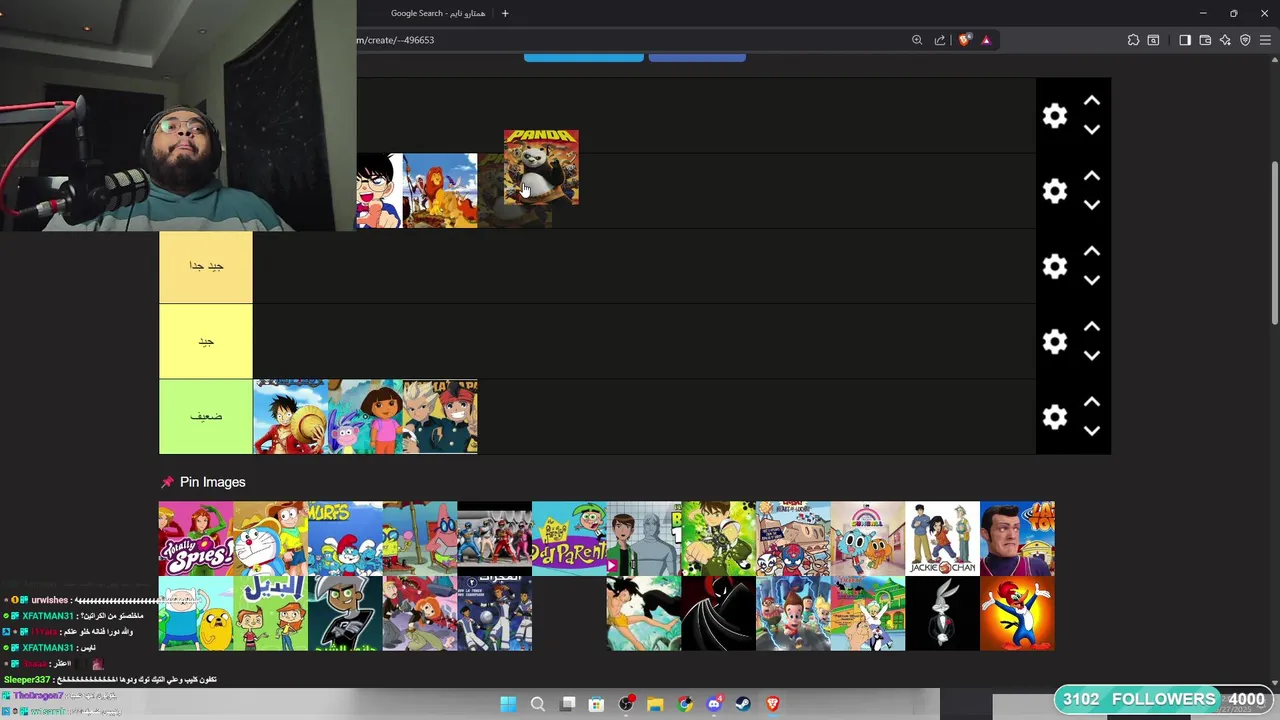This screenshot has width=1280, height=720.
Task: Open Brave Rewards triangle icon
Action: click(x=986, y=40)
